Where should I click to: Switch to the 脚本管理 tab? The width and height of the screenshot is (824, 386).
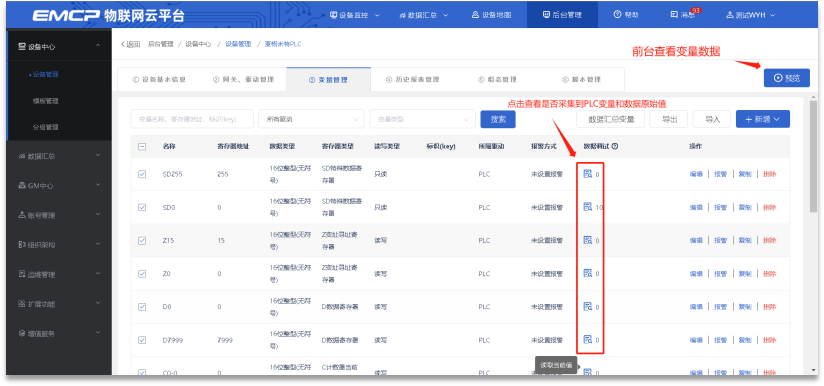[x=581, y=80]
